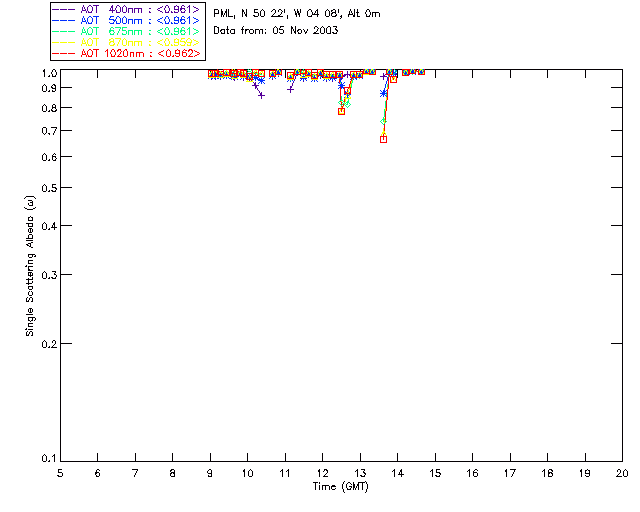Click the 'Time (GMT)' x-axis title

[340, 487]
